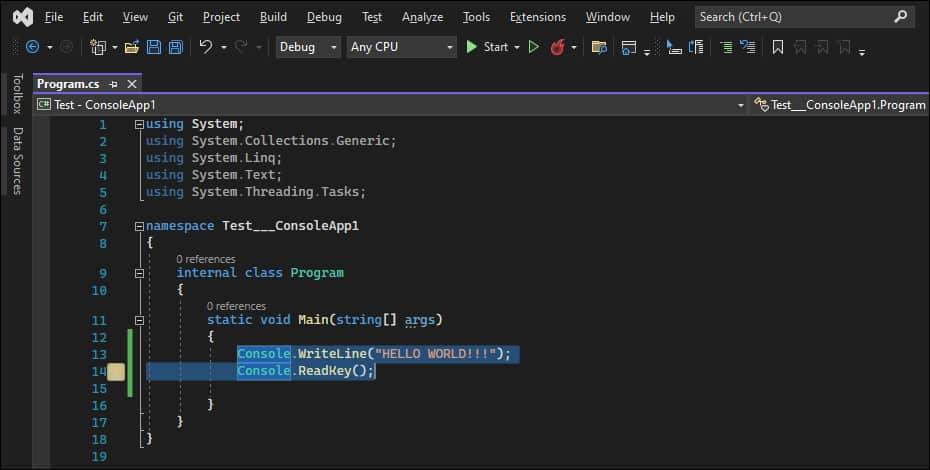This screenshot has height=470, width=930.
Task: Start without debugging, outlined play icon
Action: pyautogui.click(x=534, y=47)
